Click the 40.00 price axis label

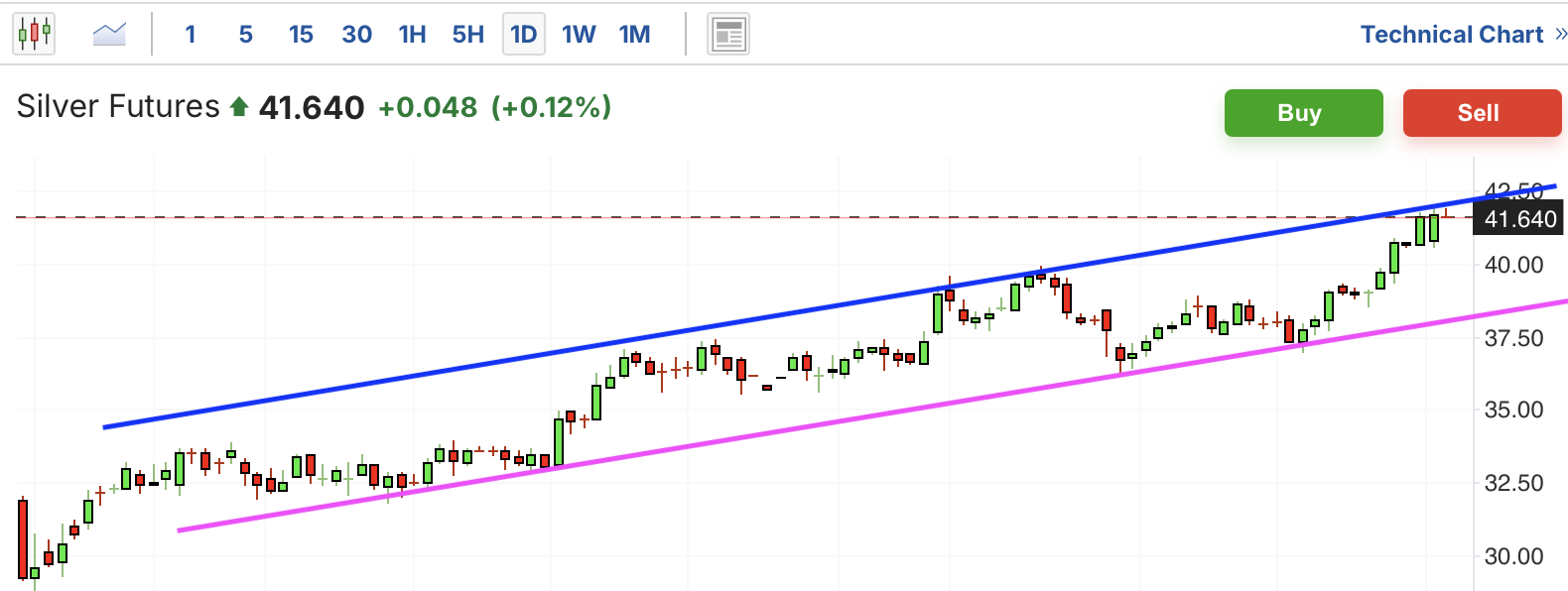coord(1513,265)
